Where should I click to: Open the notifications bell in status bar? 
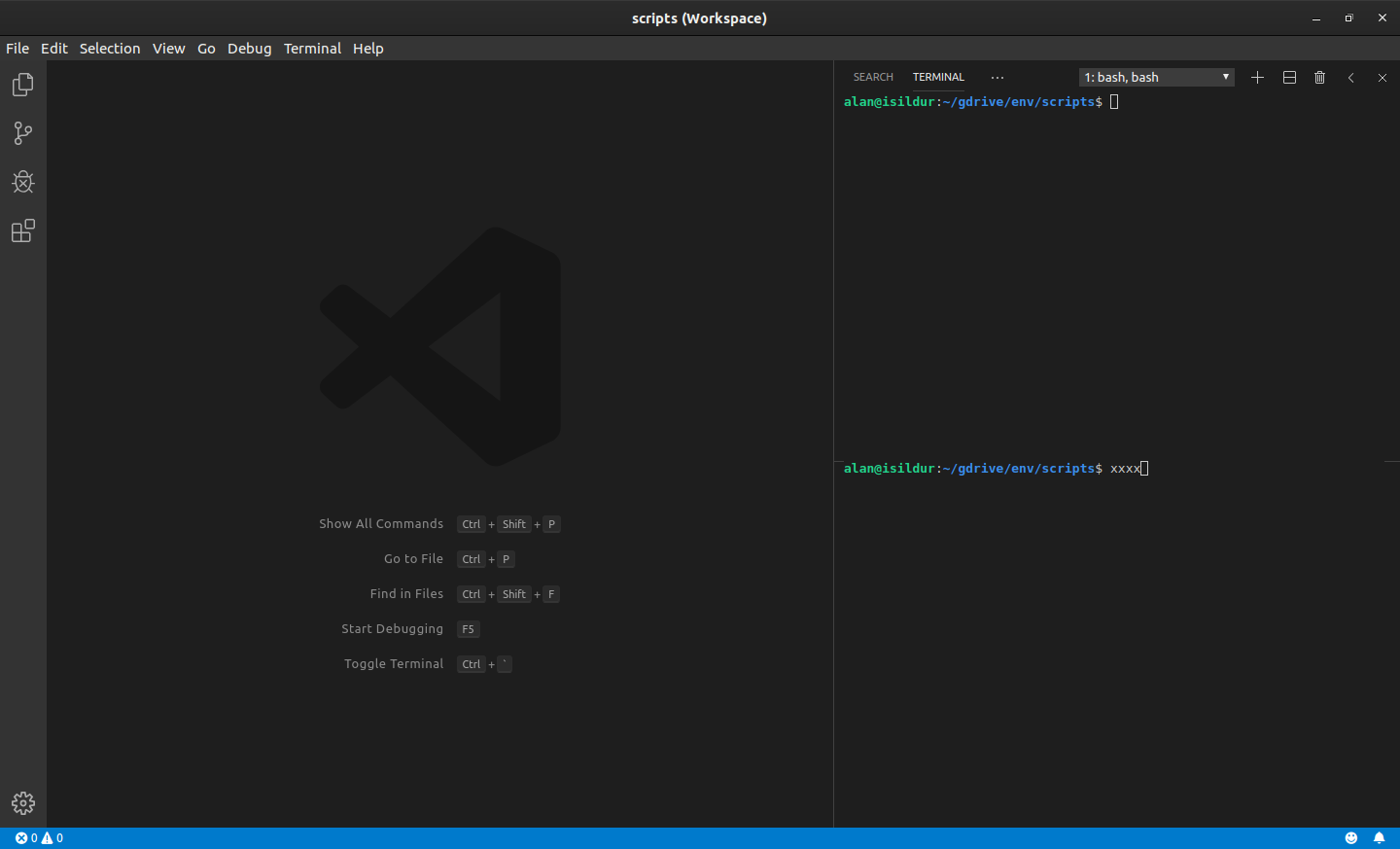pyautogui.click(x=1380, y=837)
